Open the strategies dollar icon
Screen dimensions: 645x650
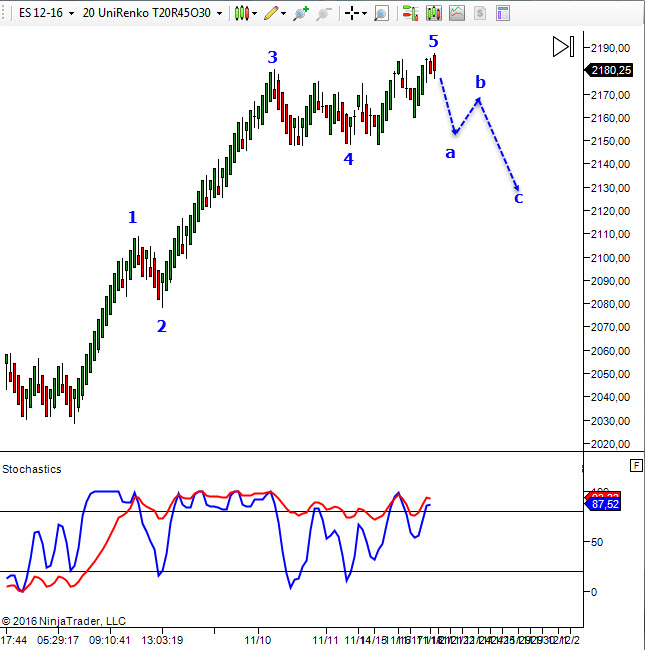480,13
